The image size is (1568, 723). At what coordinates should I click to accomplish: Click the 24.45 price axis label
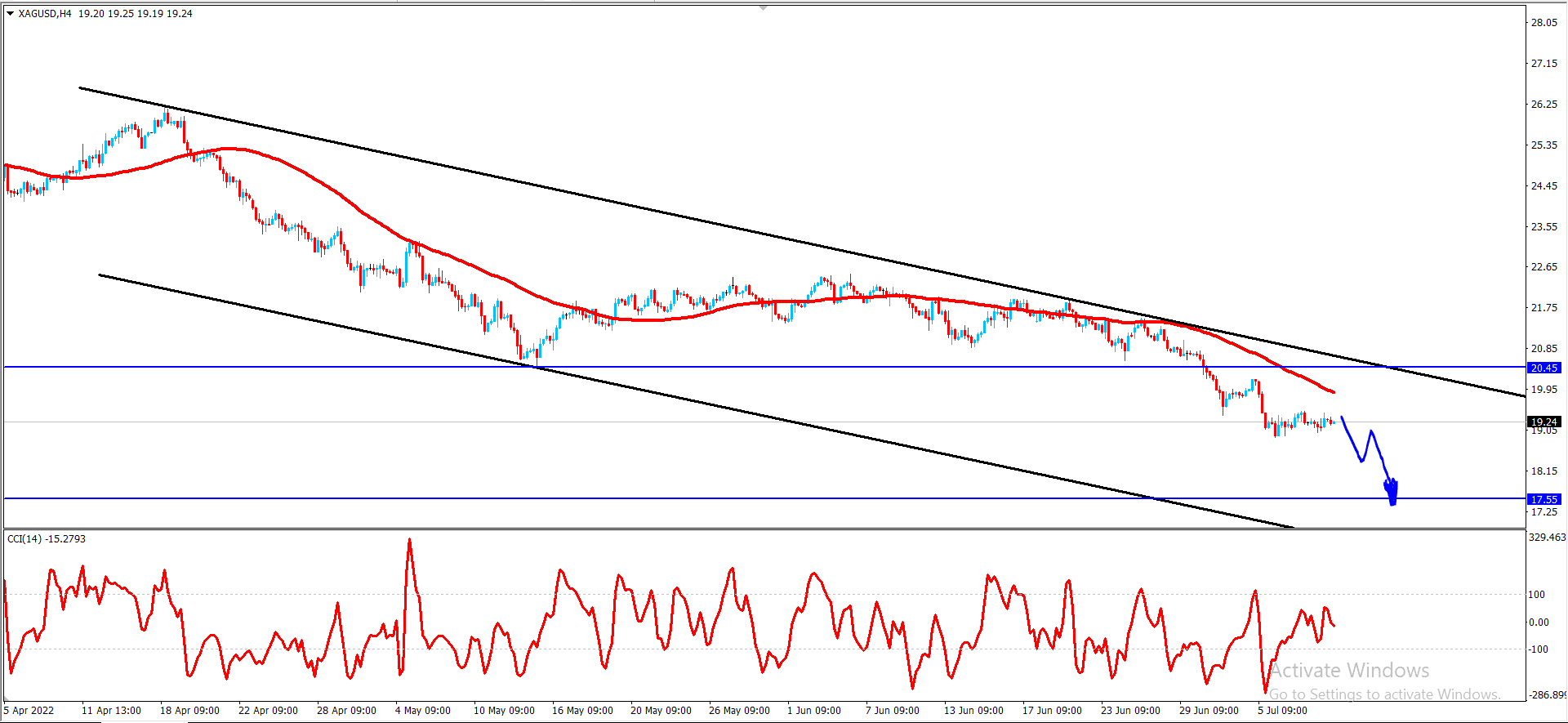(1543, 185)
